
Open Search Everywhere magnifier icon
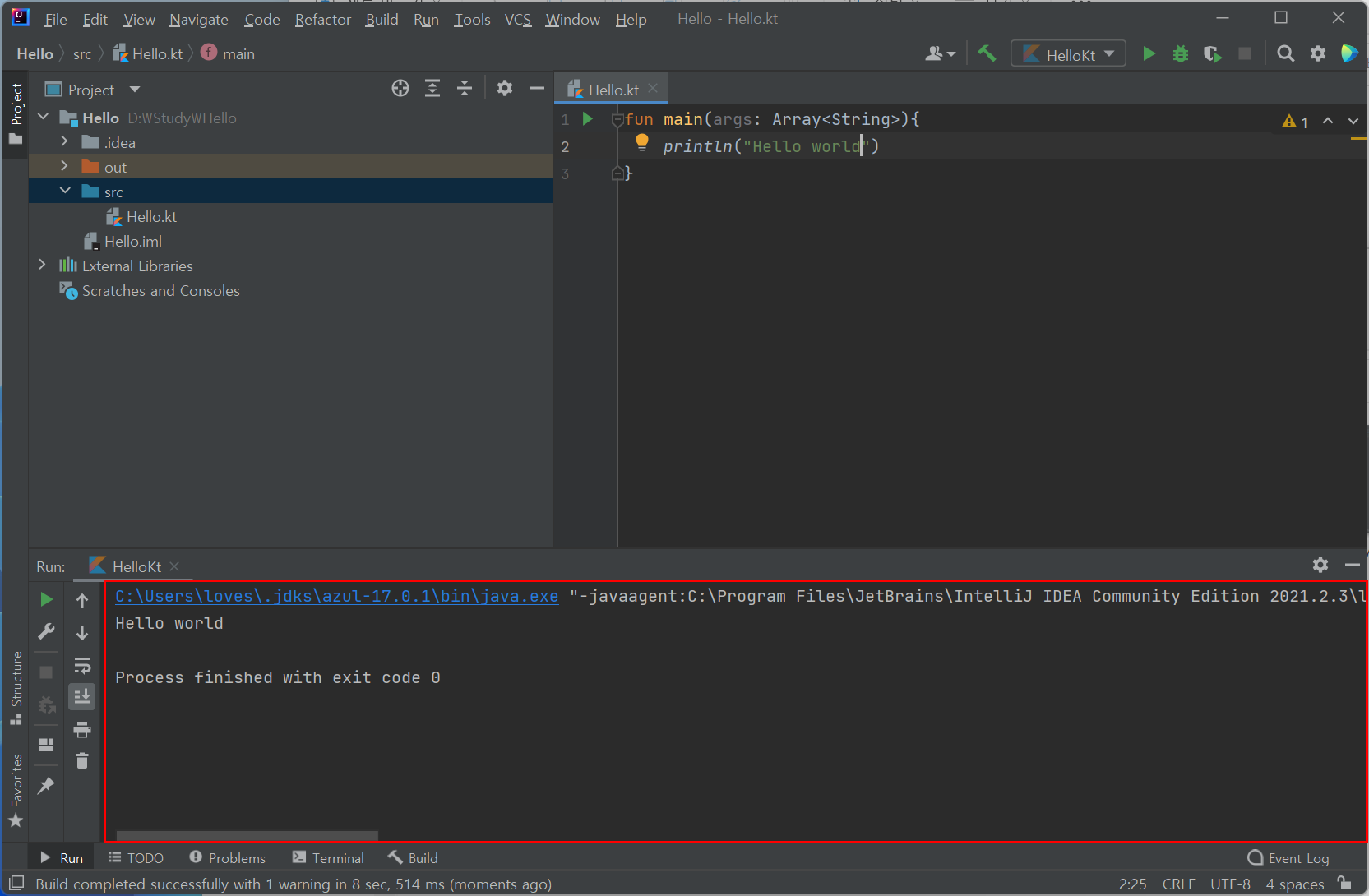click(1285, 54)
